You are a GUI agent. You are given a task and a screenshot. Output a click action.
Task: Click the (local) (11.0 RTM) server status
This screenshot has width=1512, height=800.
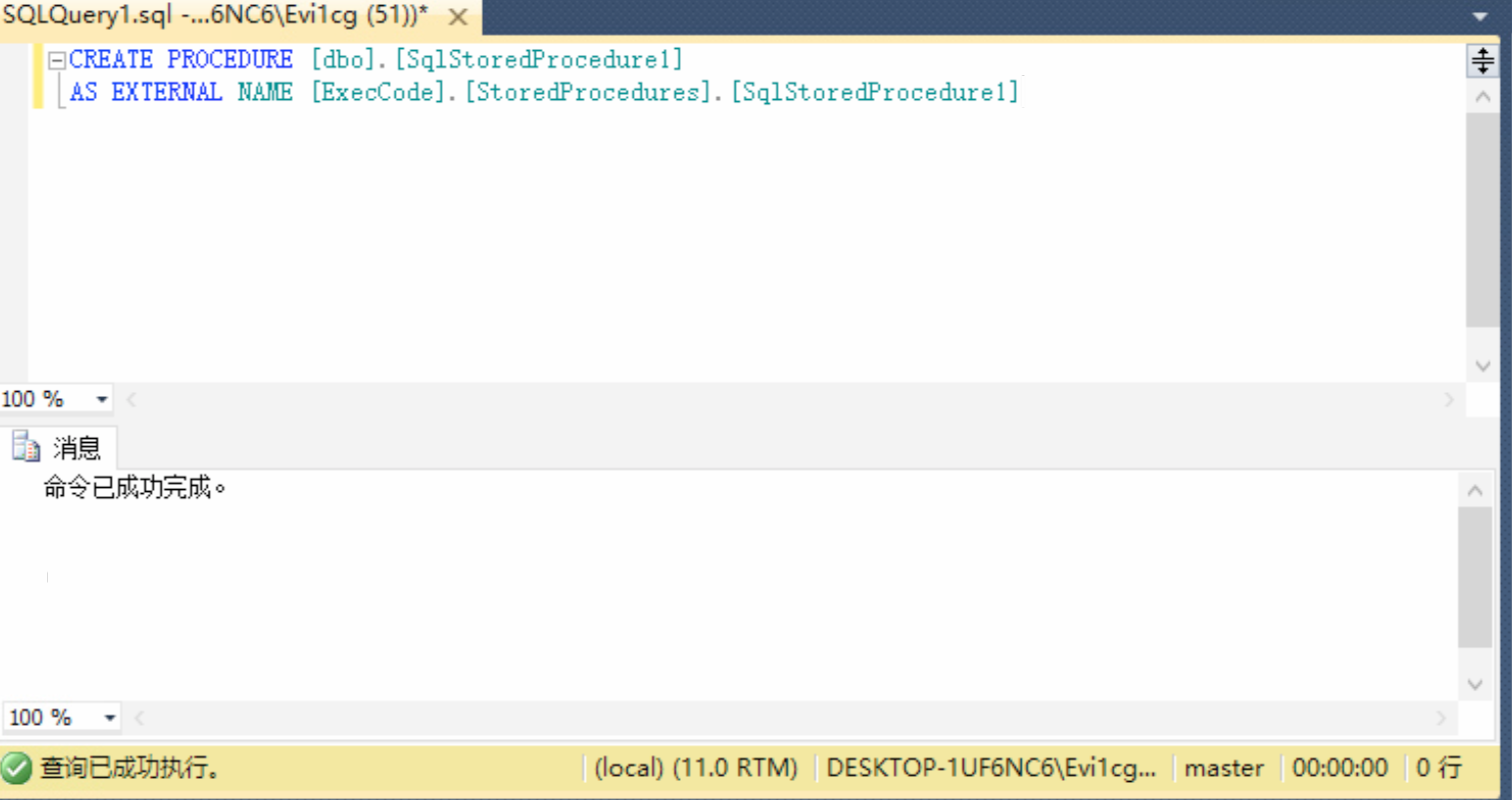point(696,768)
